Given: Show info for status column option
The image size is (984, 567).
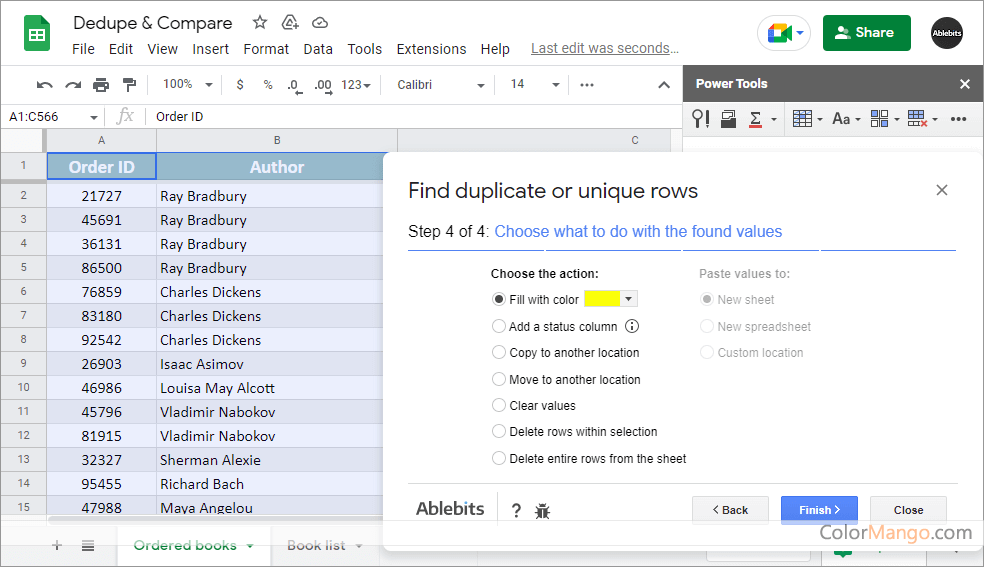Looking at the screenshot, I should point(632,326).
